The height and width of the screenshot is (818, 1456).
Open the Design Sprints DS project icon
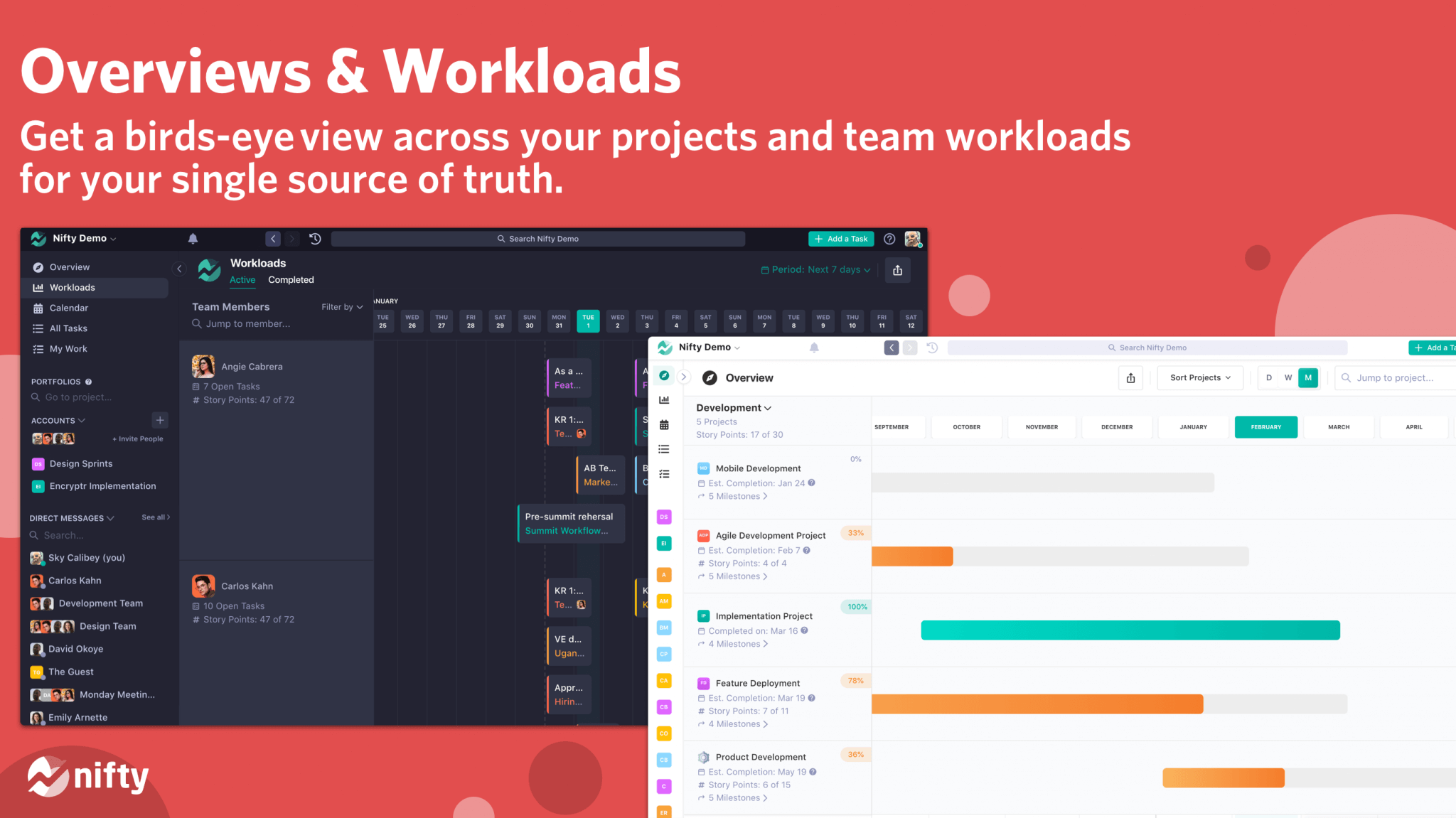[x=37, y=463]
